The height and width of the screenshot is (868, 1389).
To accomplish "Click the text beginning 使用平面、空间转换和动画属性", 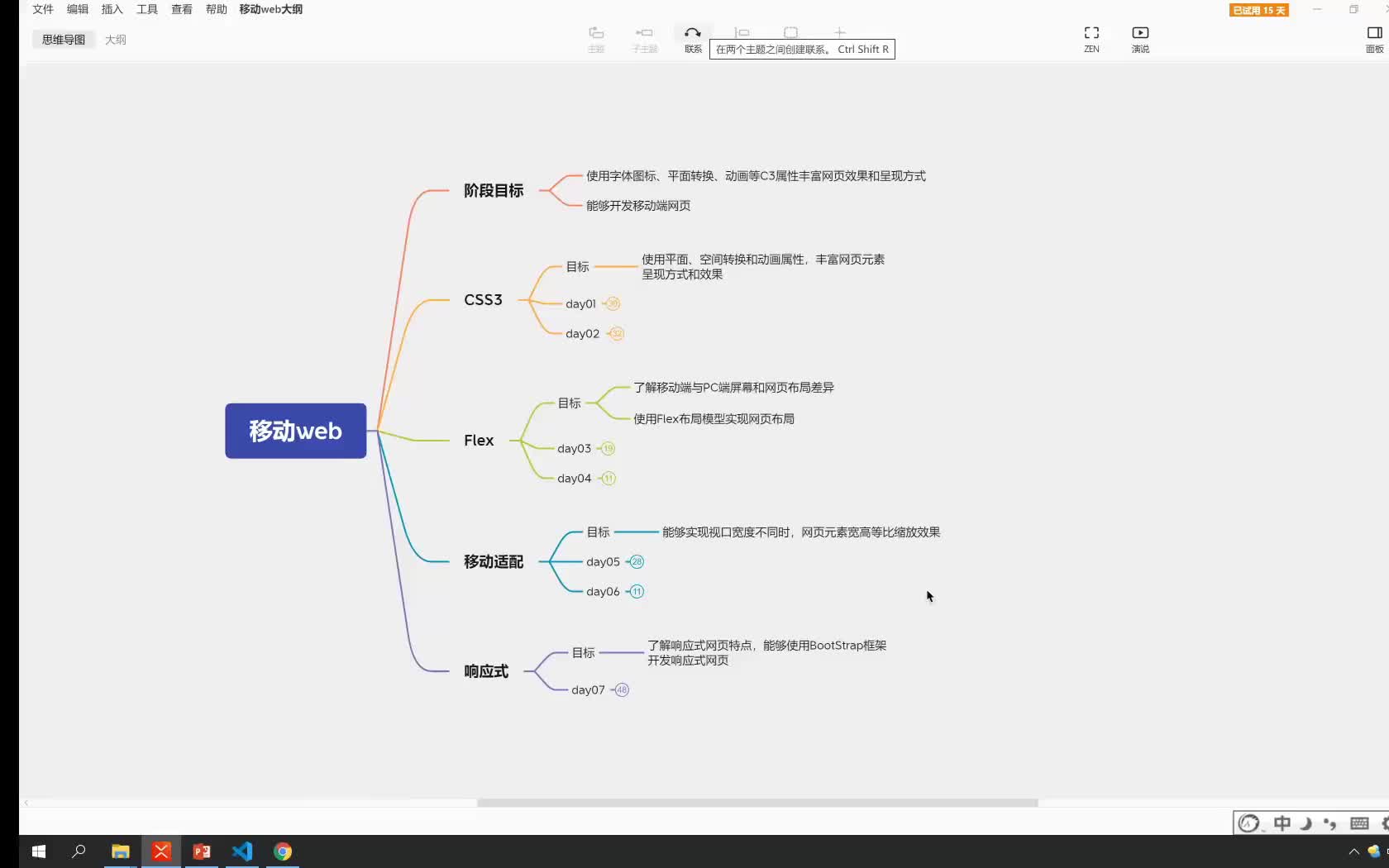I will click(763, 267).
